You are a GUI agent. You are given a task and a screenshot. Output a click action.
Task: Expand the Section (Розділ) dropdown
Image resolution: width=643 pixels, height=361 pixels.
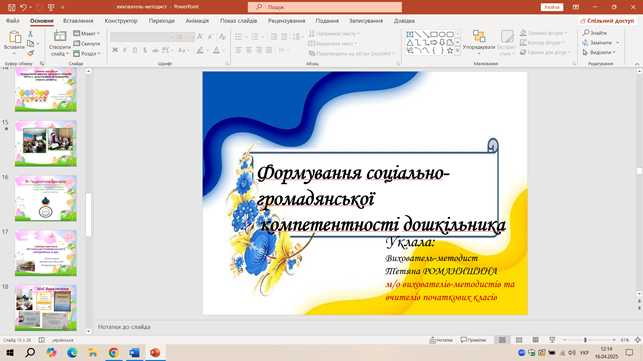coord(86,54)
